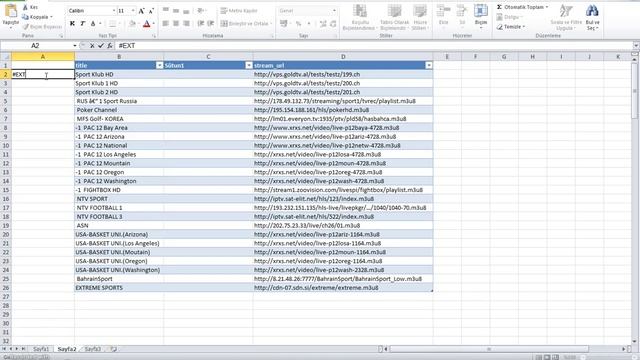Image resolution: width=640 pixels, height=360 pixels.
Task: Click the decrease decimal icon
Action: (x=333, y=24)
